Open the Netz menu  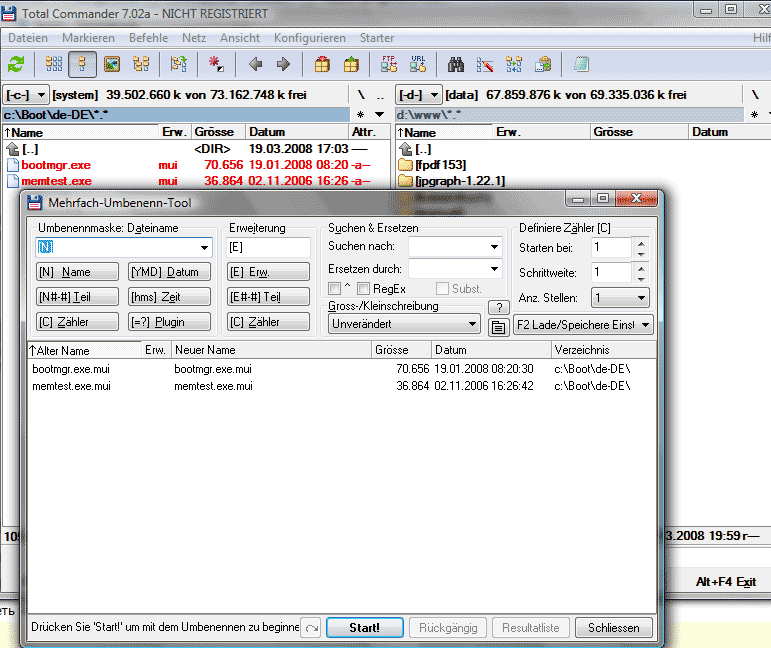click(194, 38)
